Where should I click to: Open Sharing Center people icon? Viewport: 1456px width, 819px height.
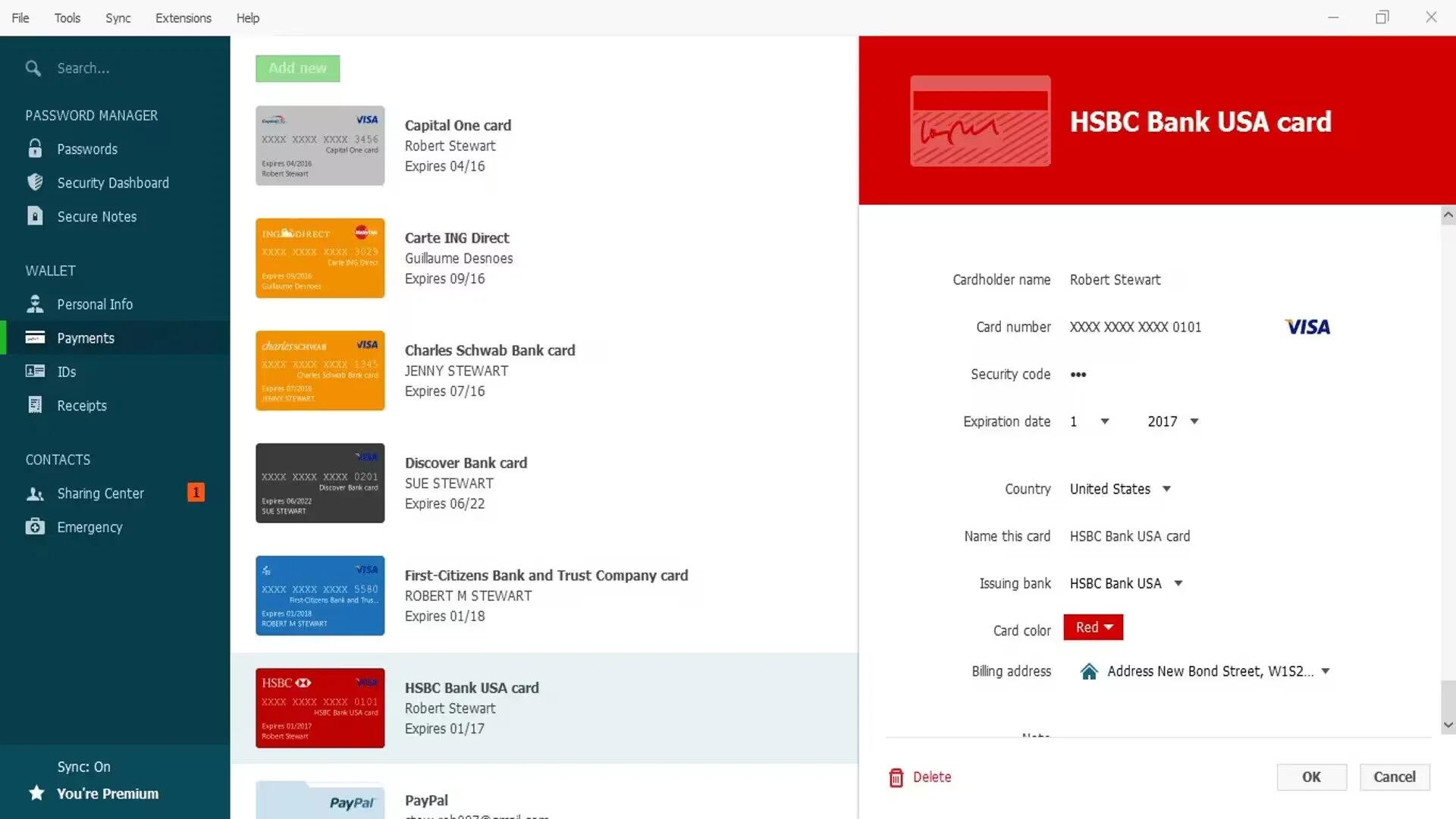tap(35, 494)
